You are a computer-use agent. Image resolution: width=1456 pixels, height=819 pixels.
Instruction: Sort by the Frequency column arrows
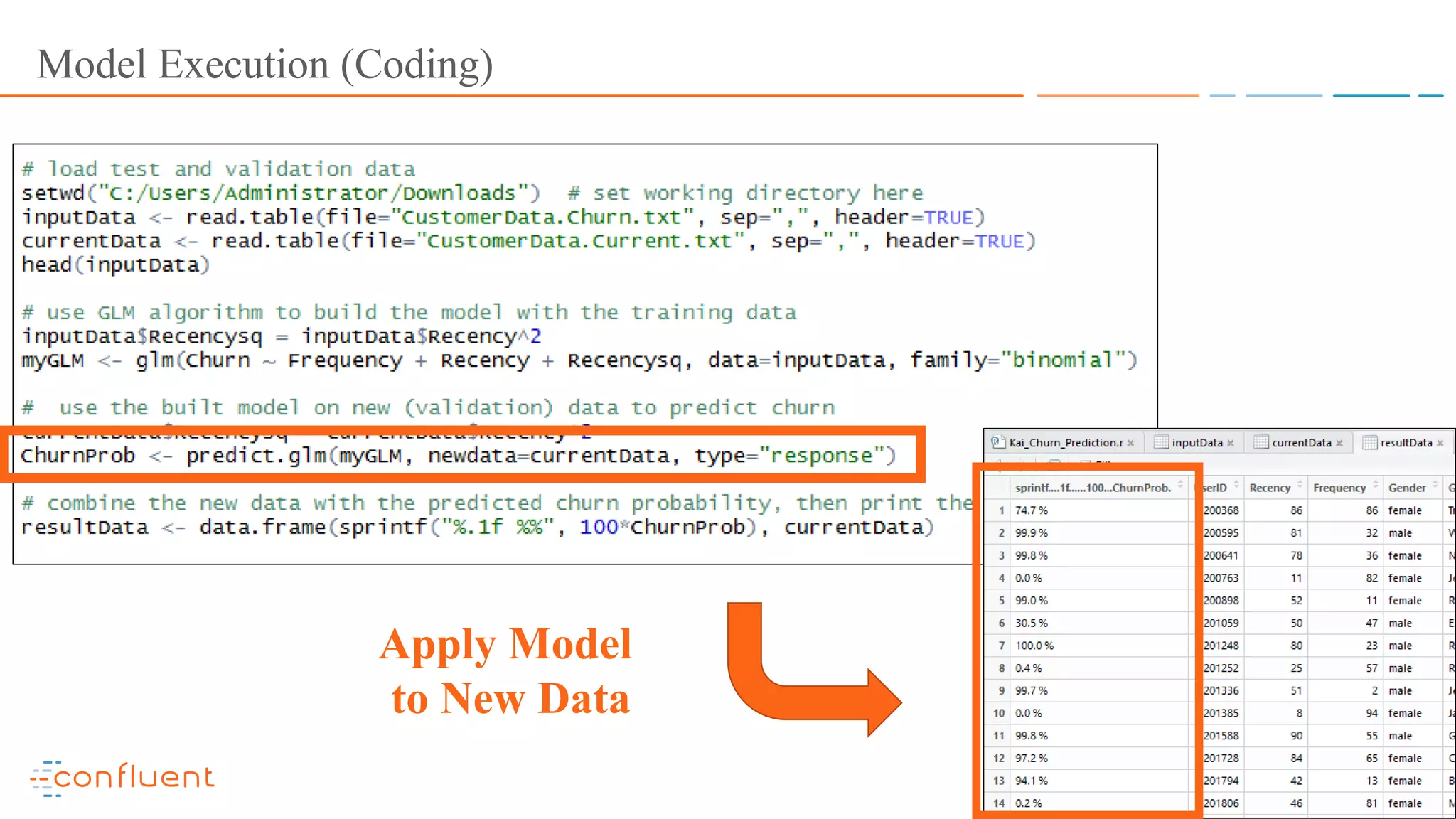click(1376, 485)
